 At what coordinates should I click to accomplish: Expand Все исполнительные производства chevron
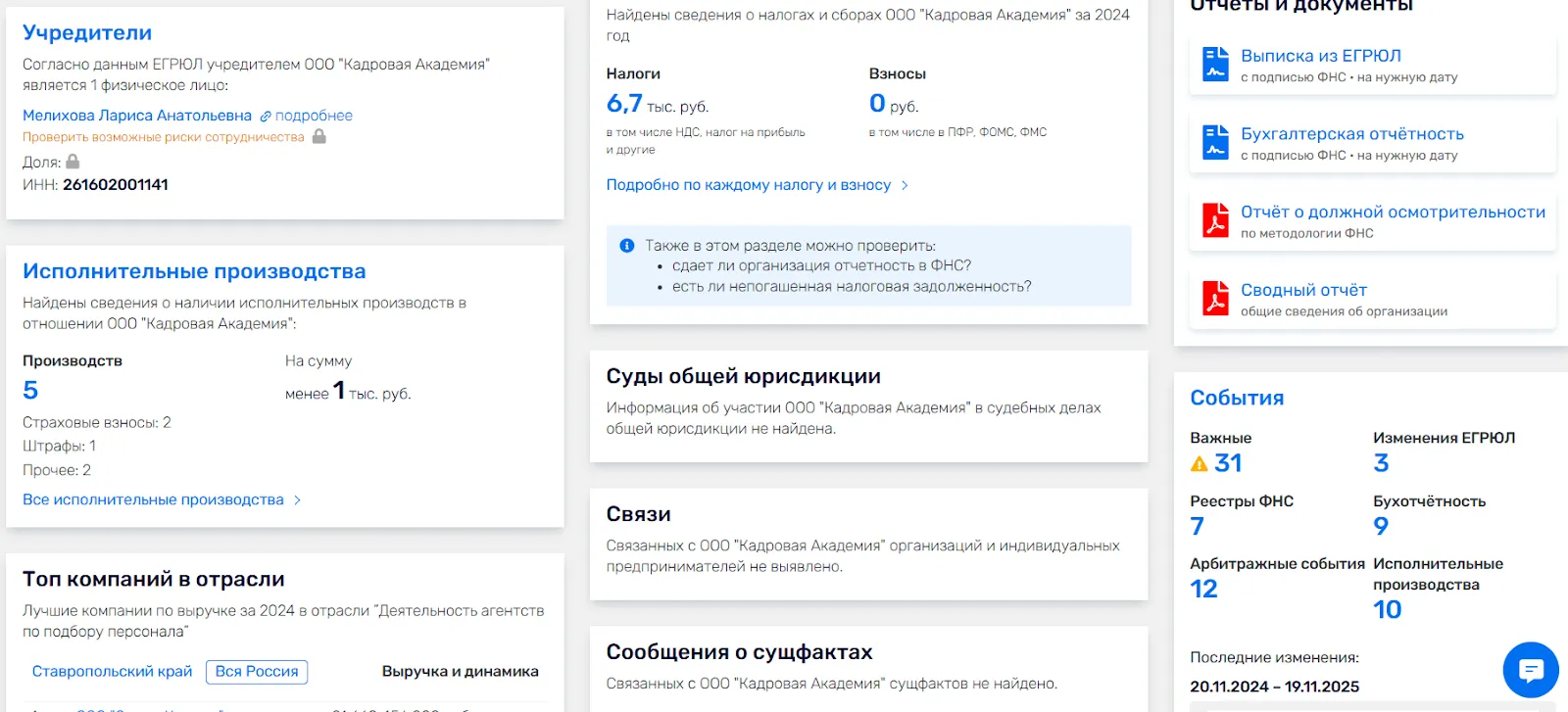[x=297, y=500]
